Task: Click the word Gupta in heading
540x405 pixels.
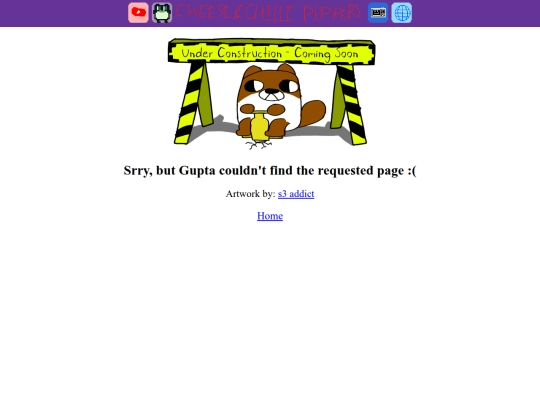Action: (197, 171)
